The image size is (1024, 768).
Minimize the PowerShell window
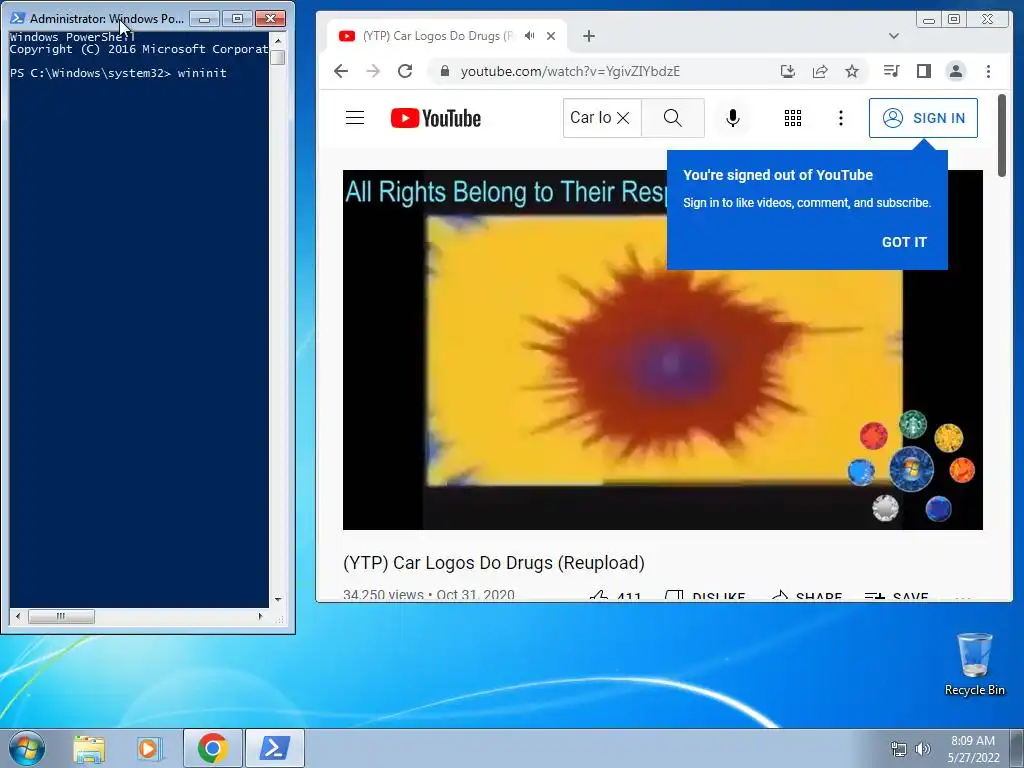click(204, 19)
